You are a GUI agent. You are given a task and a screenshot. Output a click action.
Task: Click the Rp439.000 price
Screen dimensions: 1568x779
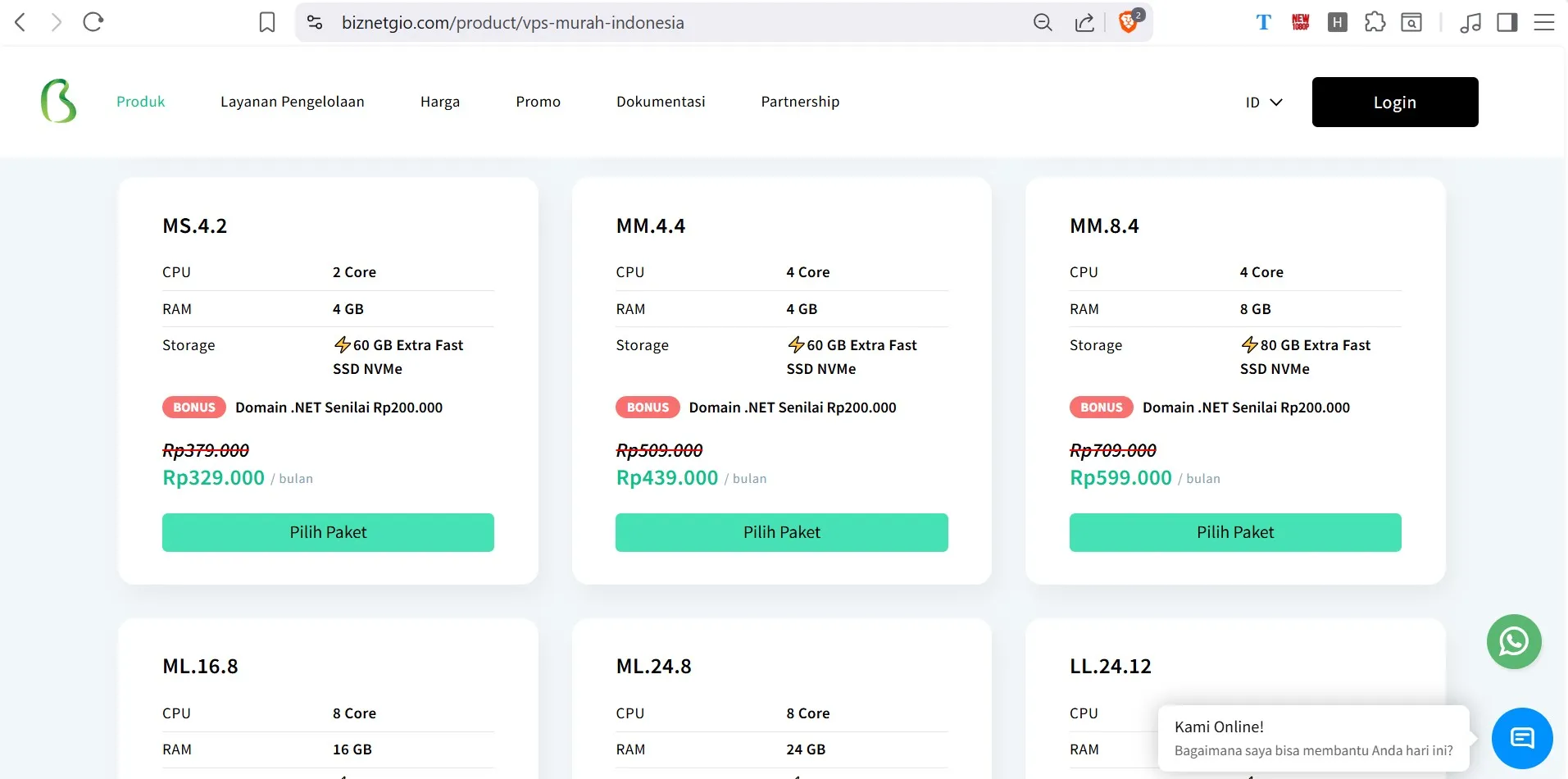pyautogui.click(x=667, y=478)
